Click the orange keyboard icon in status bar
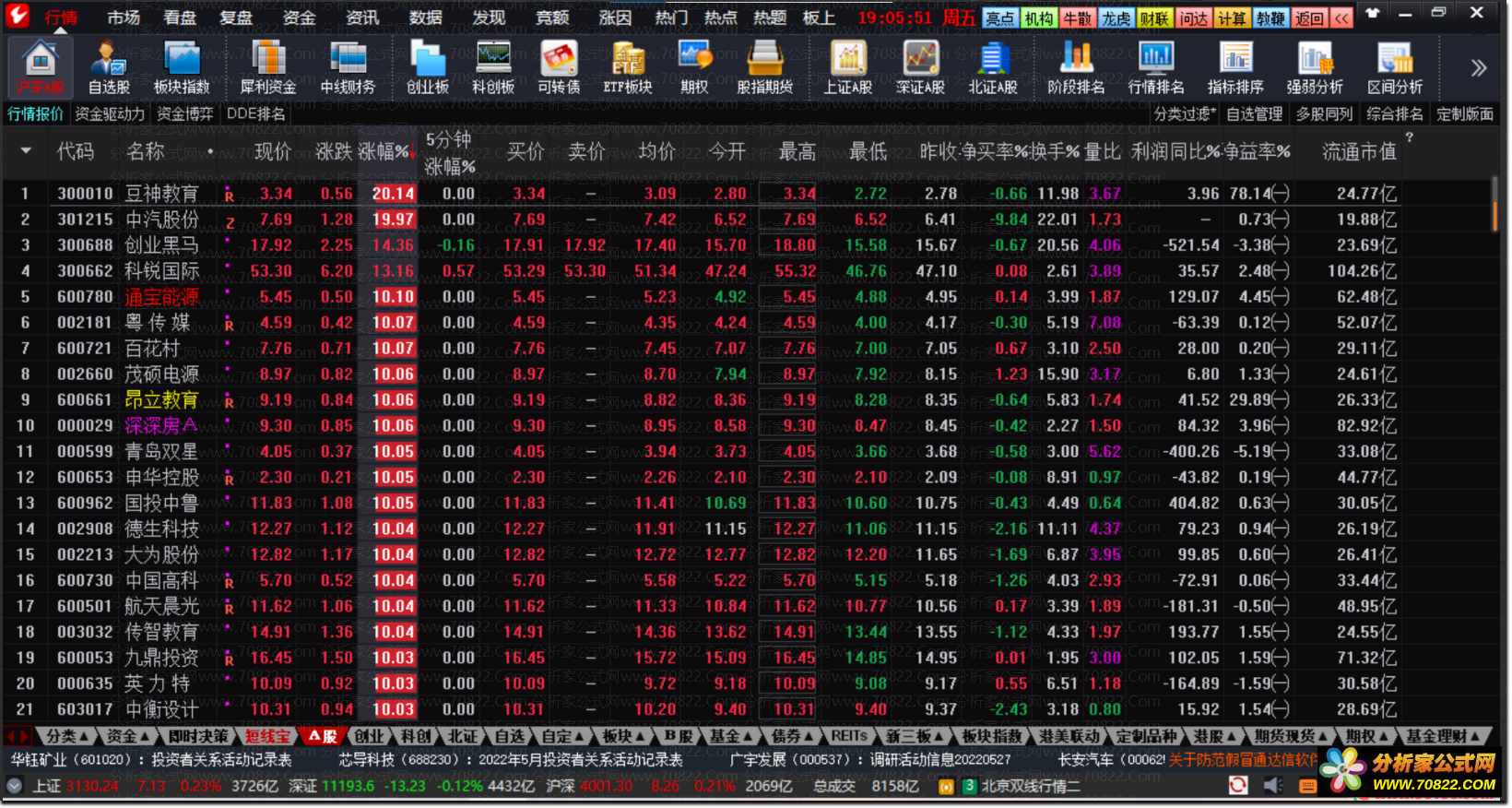1512x808 pixels. click(1307, 786)
